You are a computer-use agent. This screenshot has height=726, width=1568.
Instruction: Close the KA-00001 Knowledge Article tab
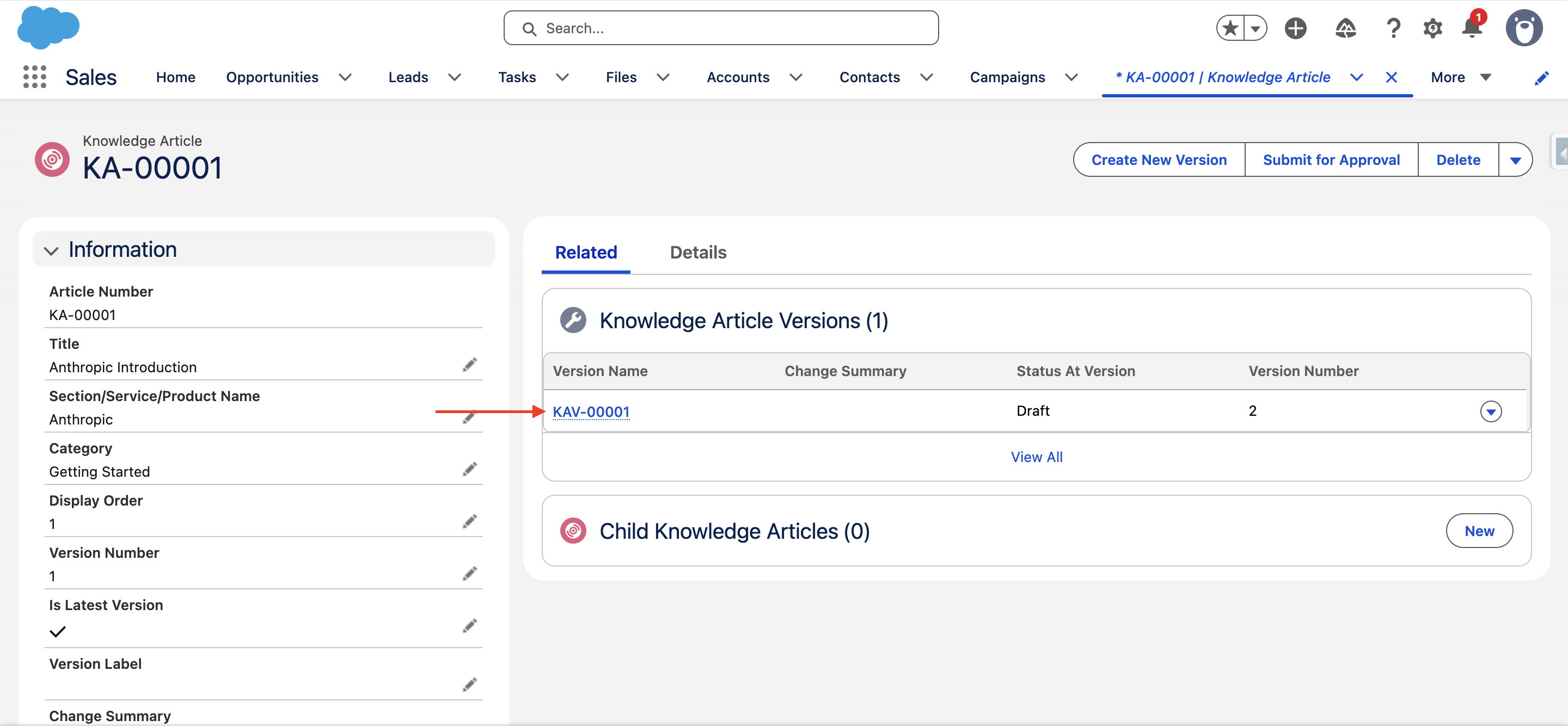(1391, 77)
